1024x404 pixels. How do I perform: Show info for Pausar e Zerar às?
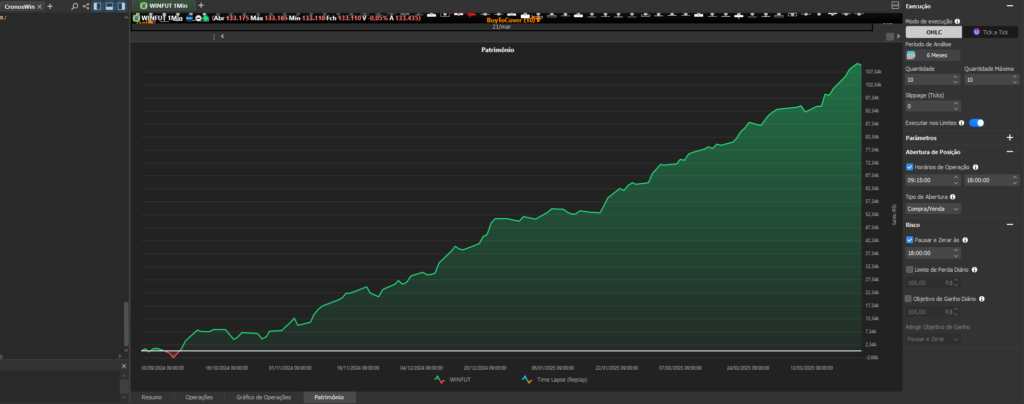point(965,240)
